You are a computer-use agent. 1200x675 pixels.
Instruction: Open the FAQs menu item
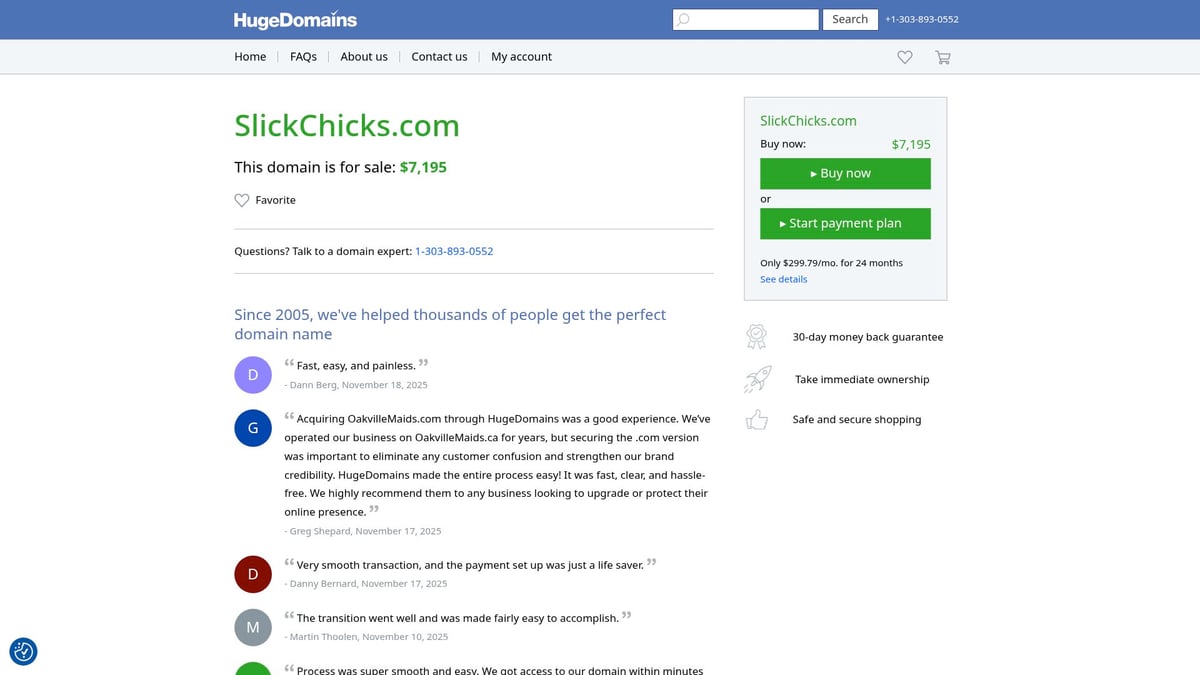303,57
